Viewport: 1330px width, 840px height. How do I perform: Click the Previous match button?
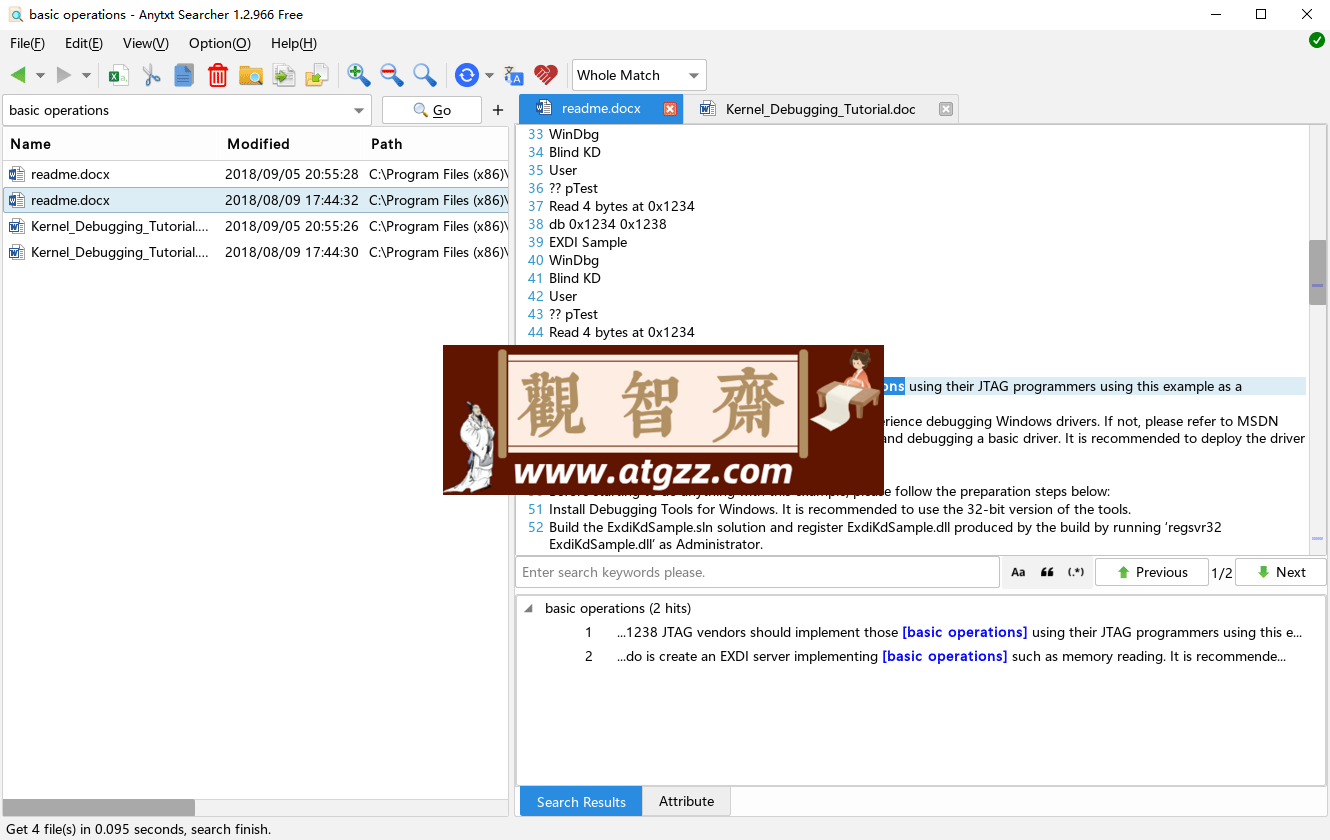pos(1152,572)
